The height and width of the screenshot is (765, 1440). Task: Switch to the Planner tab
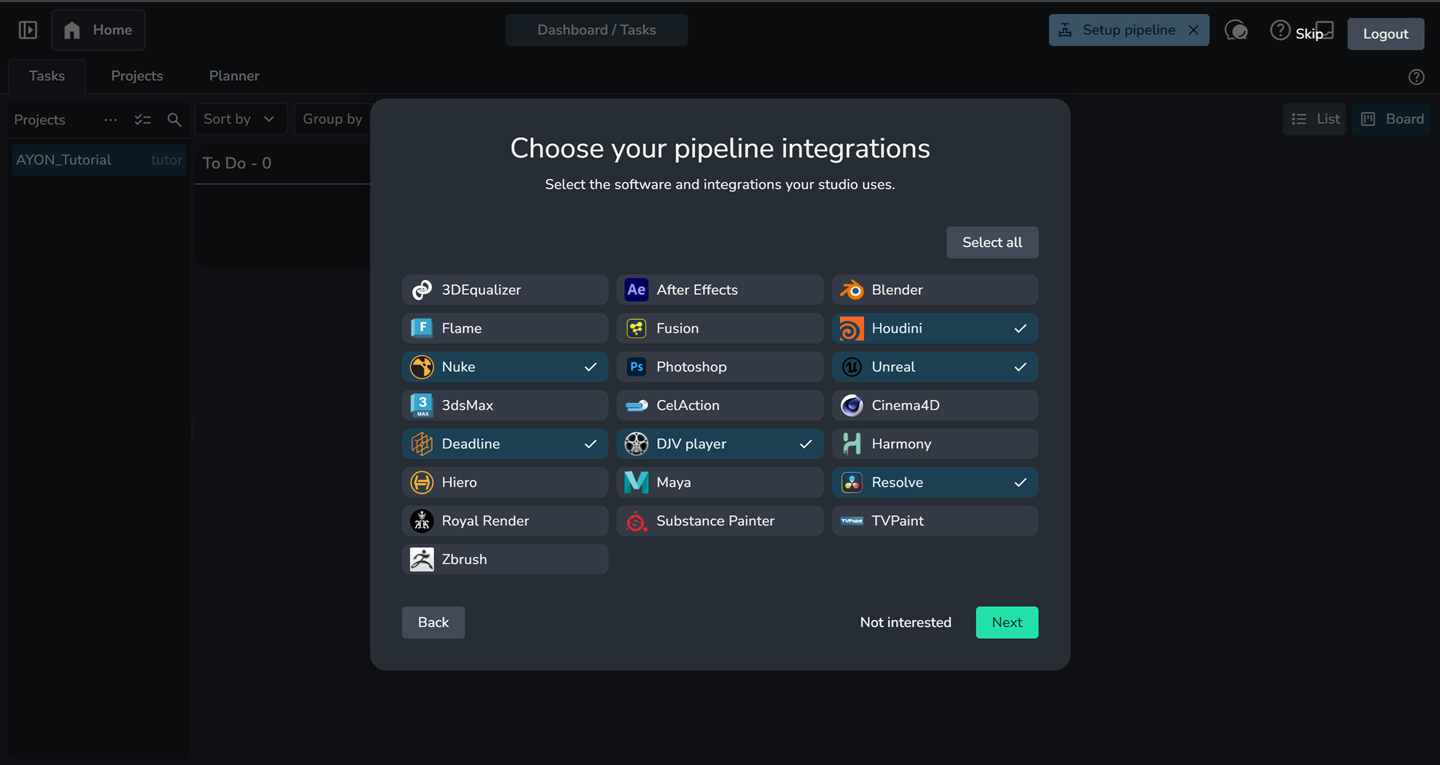click(234, 76)
